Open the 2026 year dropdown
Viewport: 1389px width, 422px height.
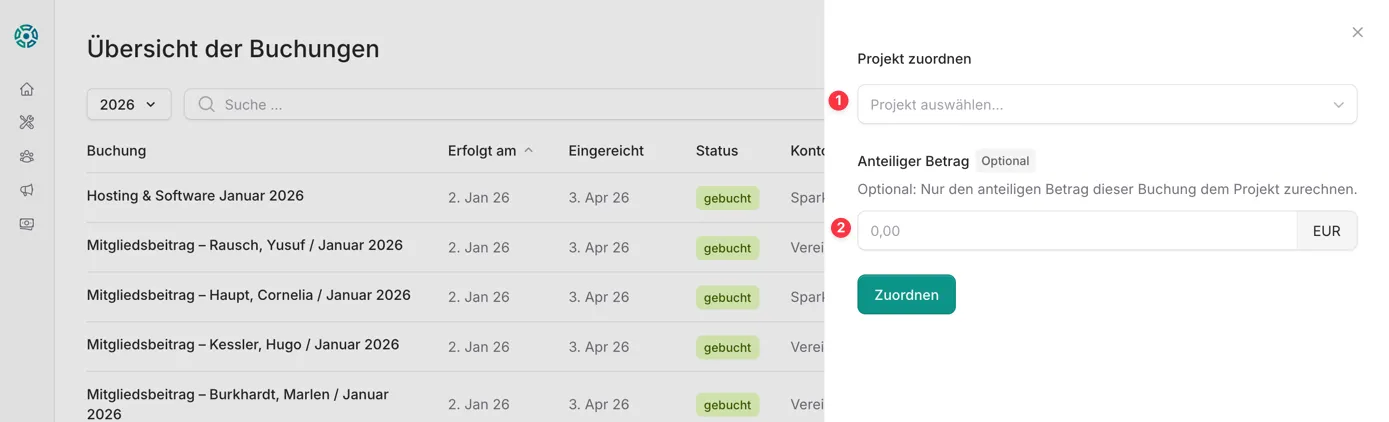pyautogui.click(x=129, y=104)
